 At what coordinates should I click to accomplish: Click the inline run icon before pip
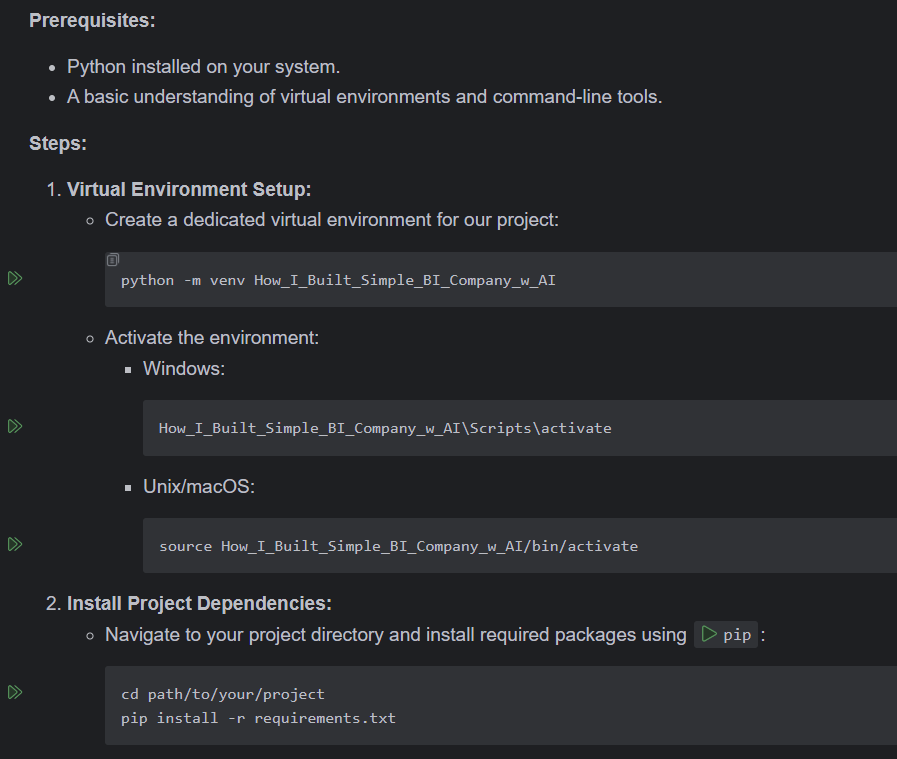tap(709, 634)
